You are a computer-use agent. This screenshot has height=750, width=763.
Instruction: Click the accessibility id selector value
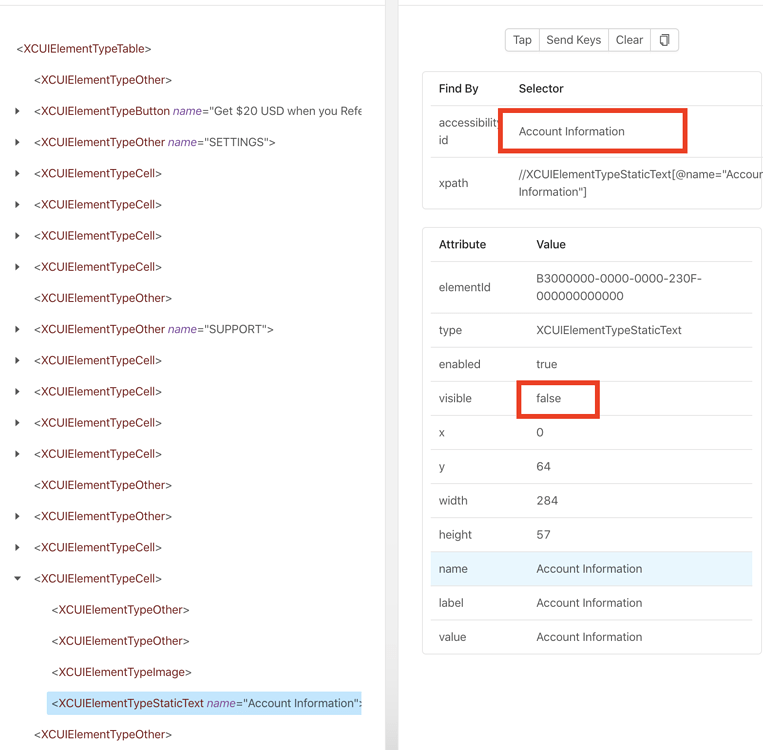coord(572,131)
